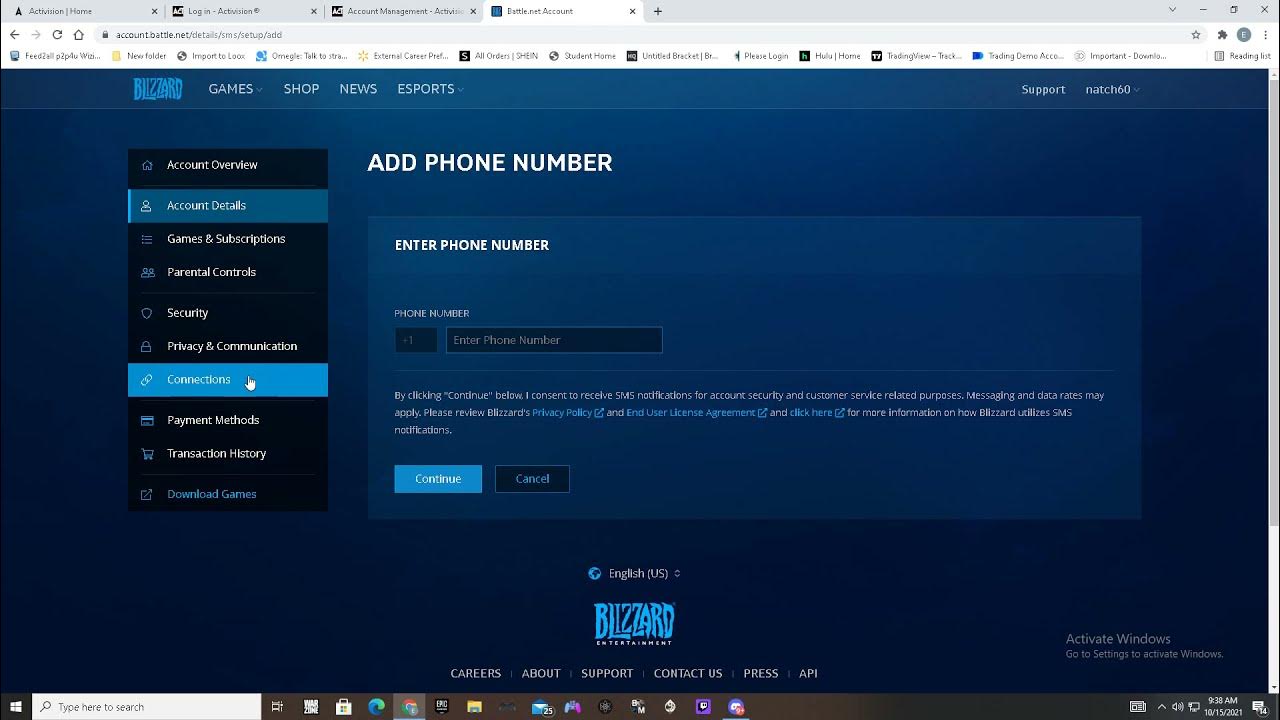Open the Hulu | Home bookmark
This screenshot has height=720, width=1280.
tap(830, 56)
